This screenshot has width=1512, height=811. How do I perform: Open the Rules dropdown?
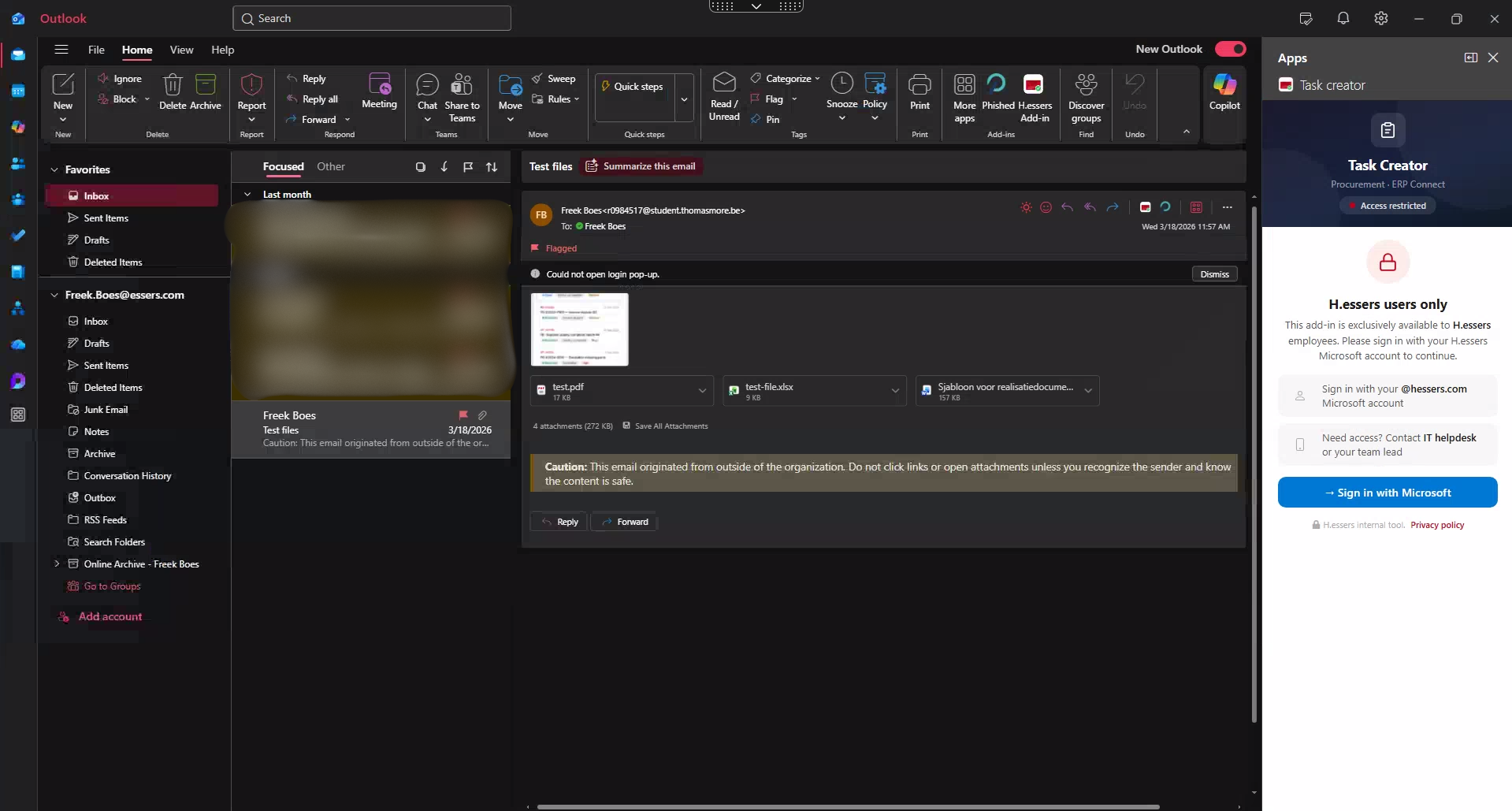click(x=555, y=99)
